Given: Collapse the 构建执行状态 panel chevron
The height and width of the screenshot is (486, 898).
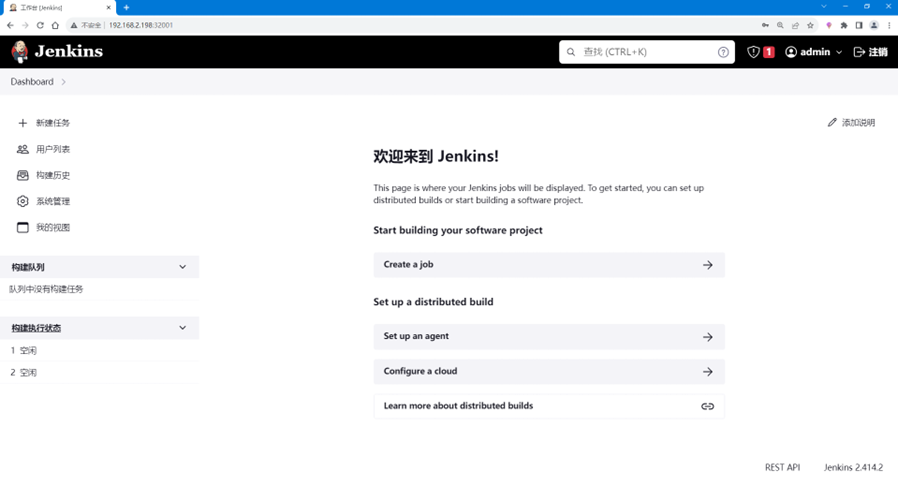Looking at the screenshot, I should (x=183, y=328).
